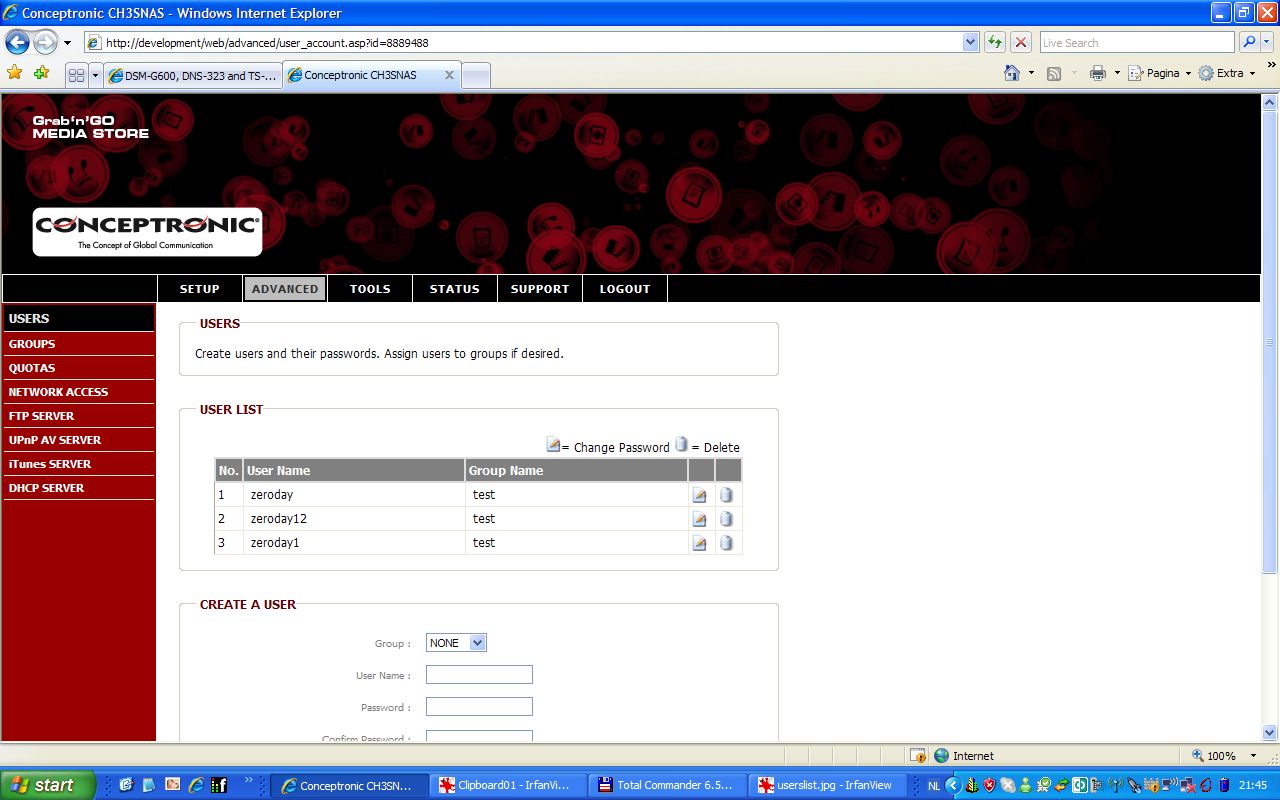Open the Group dropdown set to NONE
The width and height of the screenshot is (1280, 800).
point(456,643)
